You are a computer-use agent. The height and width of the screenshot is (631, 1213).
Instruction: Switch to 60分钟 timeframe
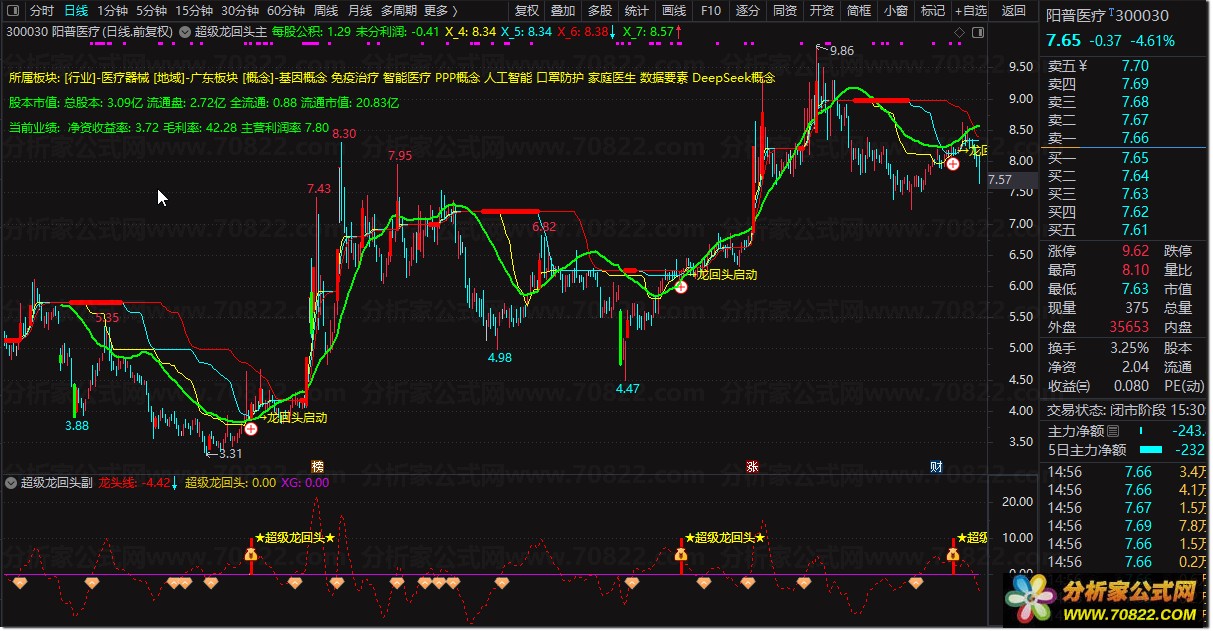(286, 11)
